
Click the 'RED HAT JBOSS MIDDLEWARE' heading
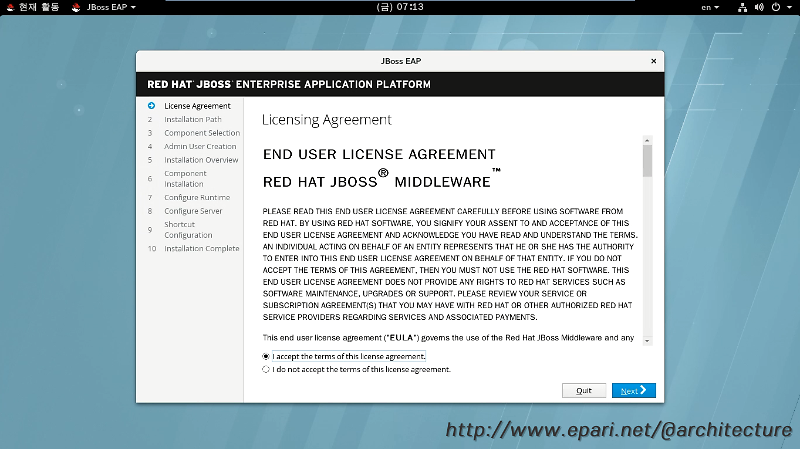[382, 180]
